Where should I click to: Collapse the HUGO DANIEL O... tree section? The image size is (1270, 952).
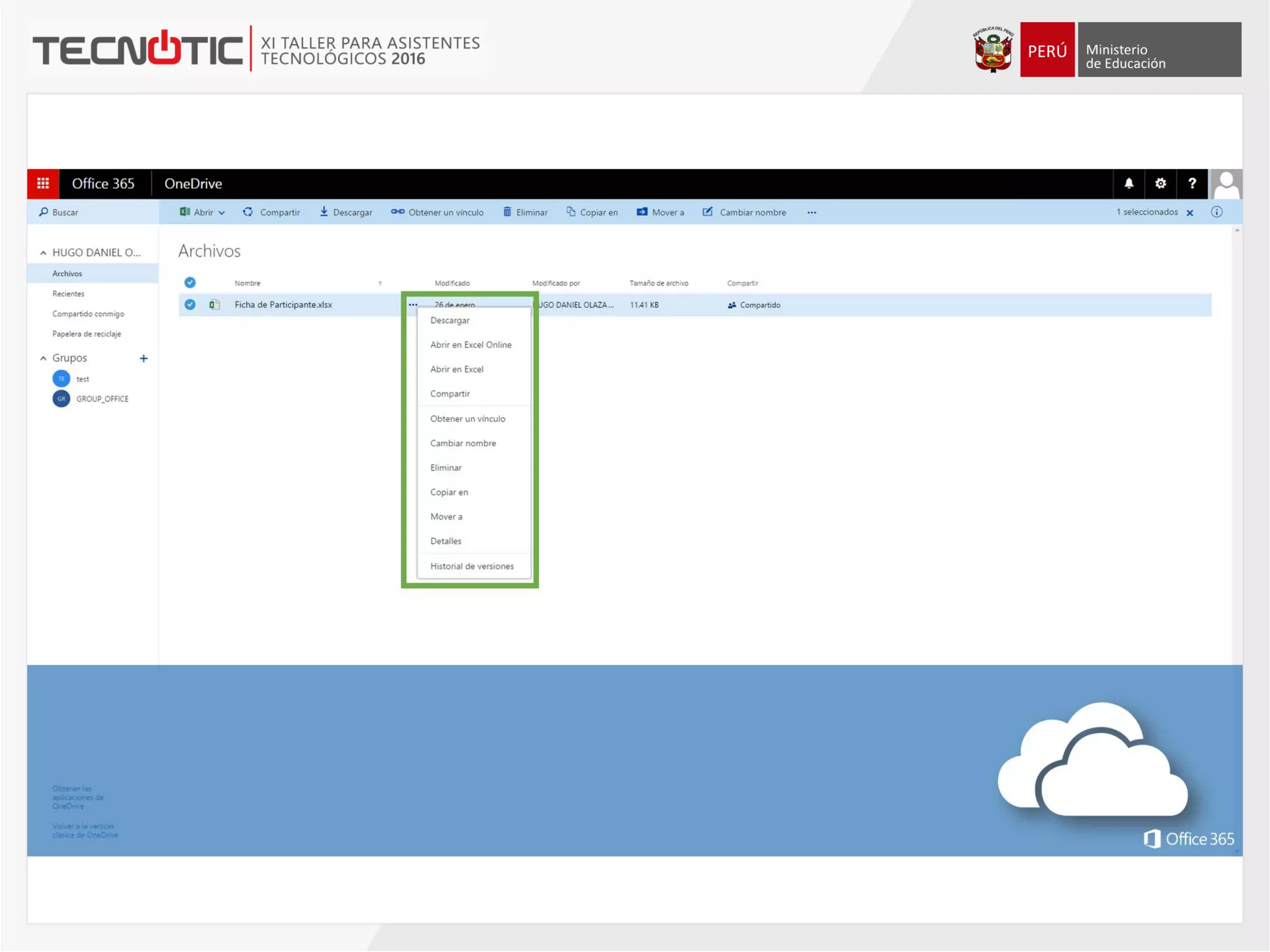[43, 252]
